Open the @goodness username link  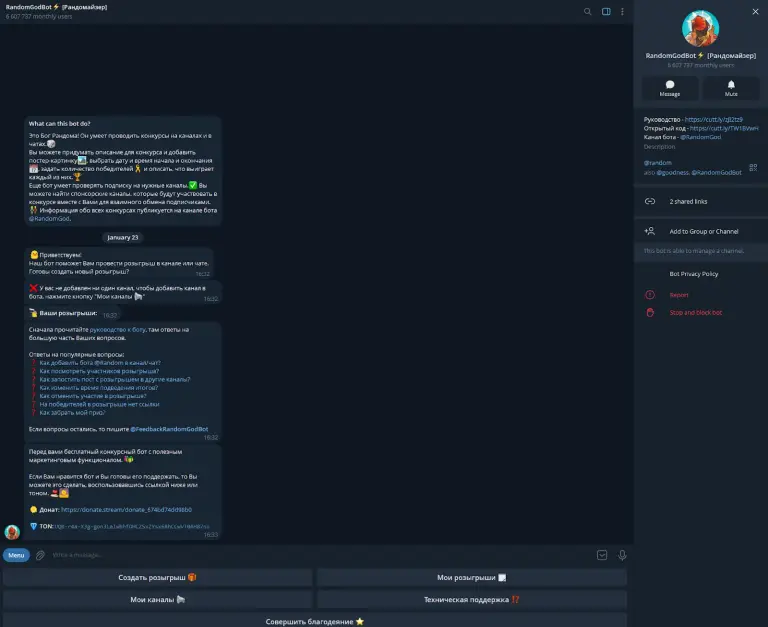[672, 172]
